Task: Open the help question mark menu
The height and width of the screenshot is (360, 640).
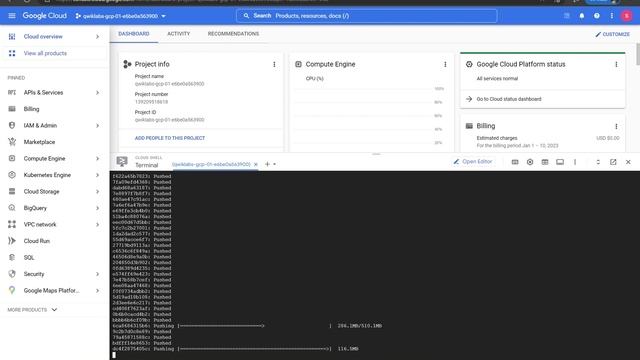Action: [x=597, y=16]
